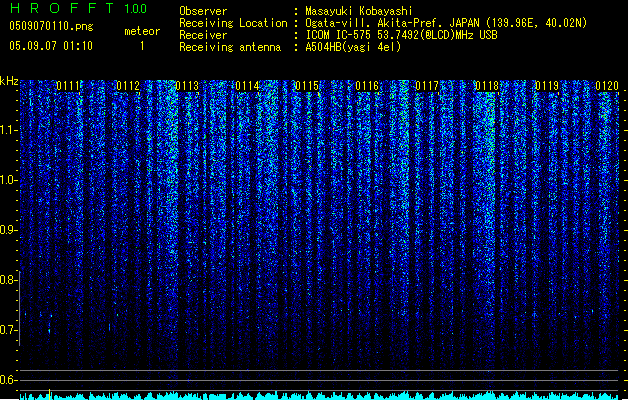This screenshot has height=400, width=629.
Task: Click the meteor count value 1
Action: [142, 46]
